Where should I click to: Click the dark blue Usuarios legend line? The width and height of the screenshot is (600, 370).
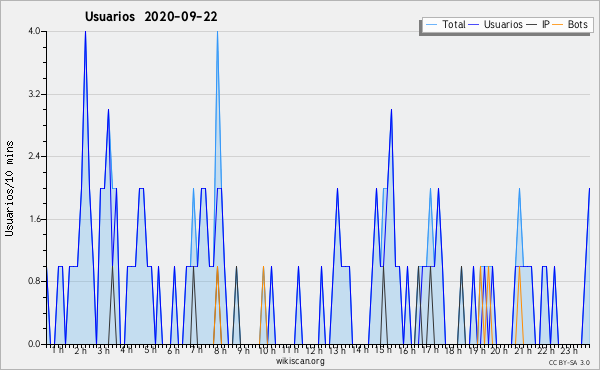tap(474, 25)
